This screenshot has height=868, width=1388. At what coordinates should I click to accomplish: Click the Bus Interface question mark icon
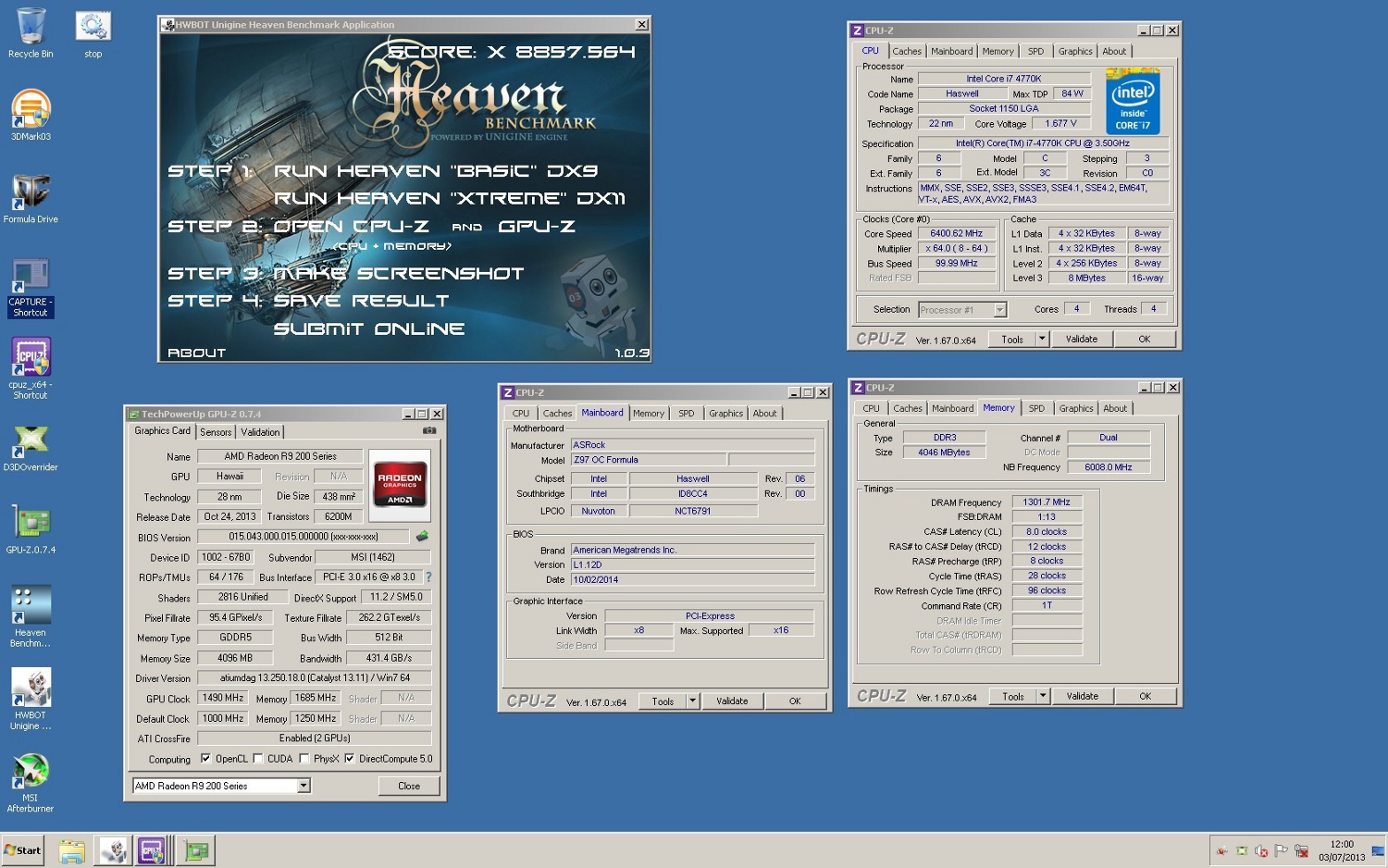coord(428,577)
